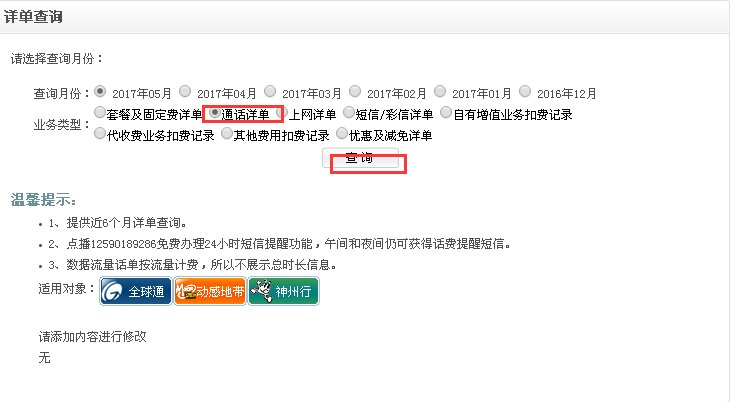Pick the 2017年01月 month option
Screen dimensions: 752x402
[x=440, y=91]
